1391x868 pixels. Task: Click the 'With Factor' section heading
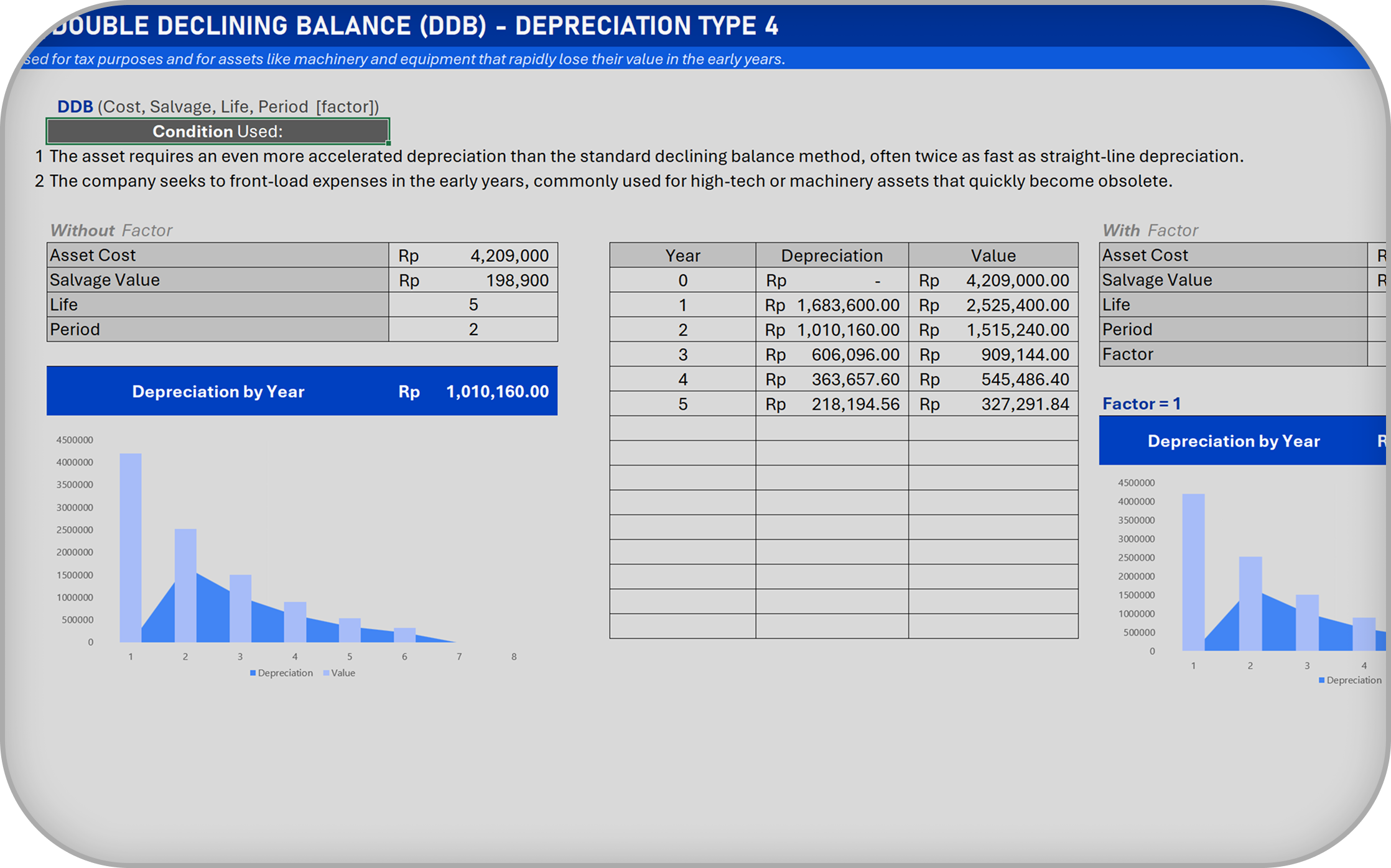(x=1150, y=231)
